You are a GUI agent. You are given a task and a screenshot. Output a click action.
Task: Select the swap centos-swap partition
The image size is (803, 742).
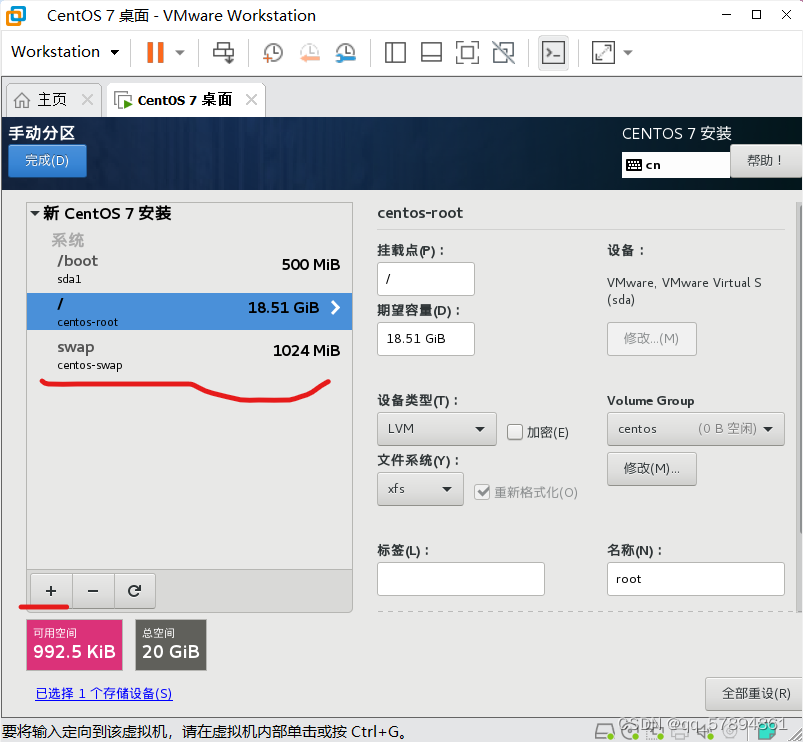pyautogui.click(x=189, y=354)
